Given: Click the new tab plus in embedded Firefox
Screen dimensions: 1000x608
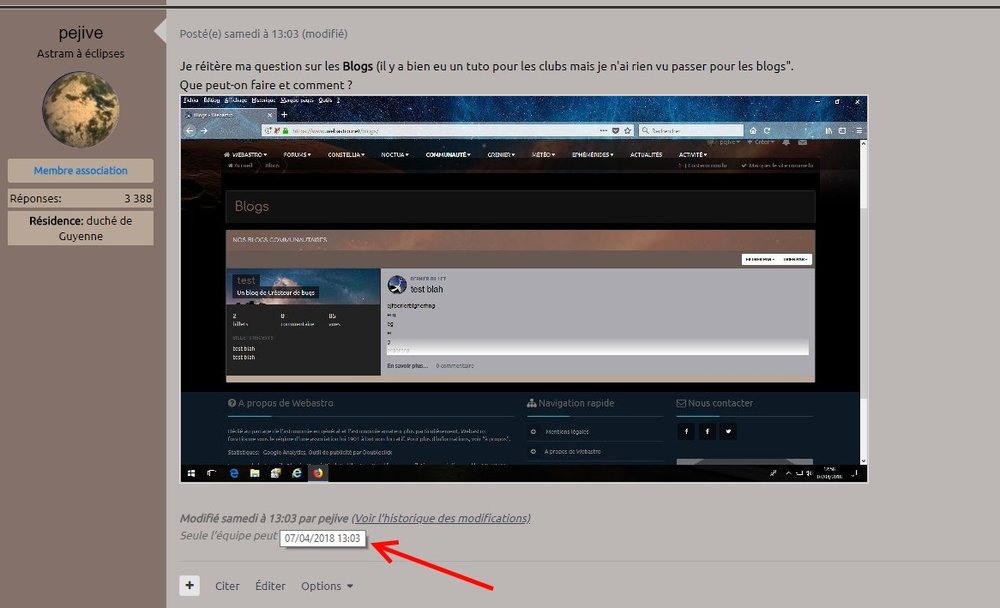Looking at the screenshot, I should [x=284, y=115].
